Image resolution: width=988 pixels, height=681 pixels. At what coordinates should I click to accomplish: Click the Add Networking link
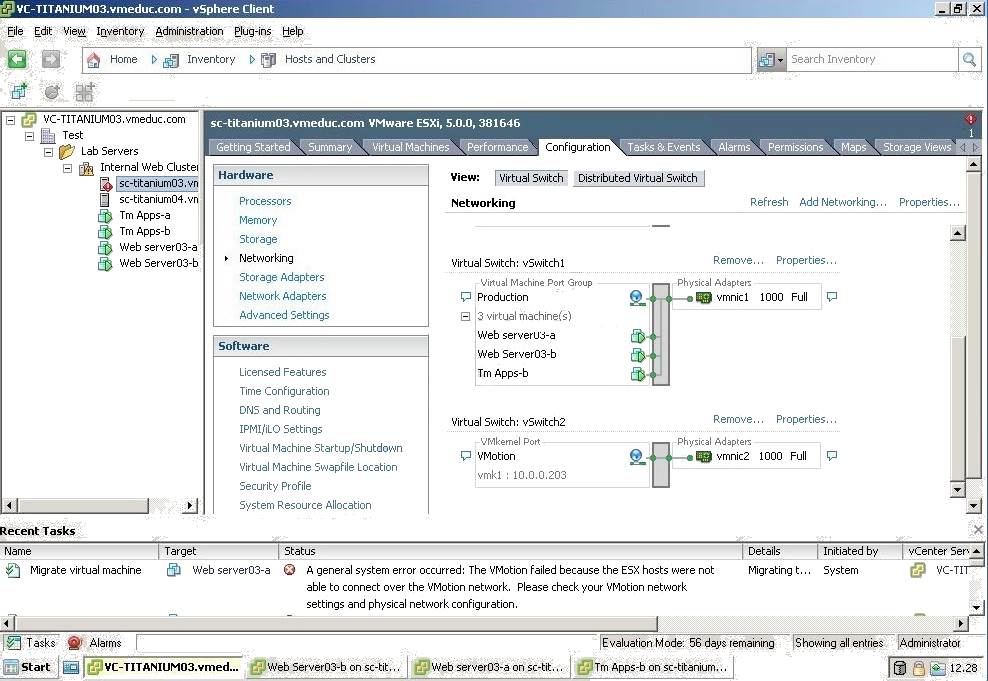[x=842, y=202]
